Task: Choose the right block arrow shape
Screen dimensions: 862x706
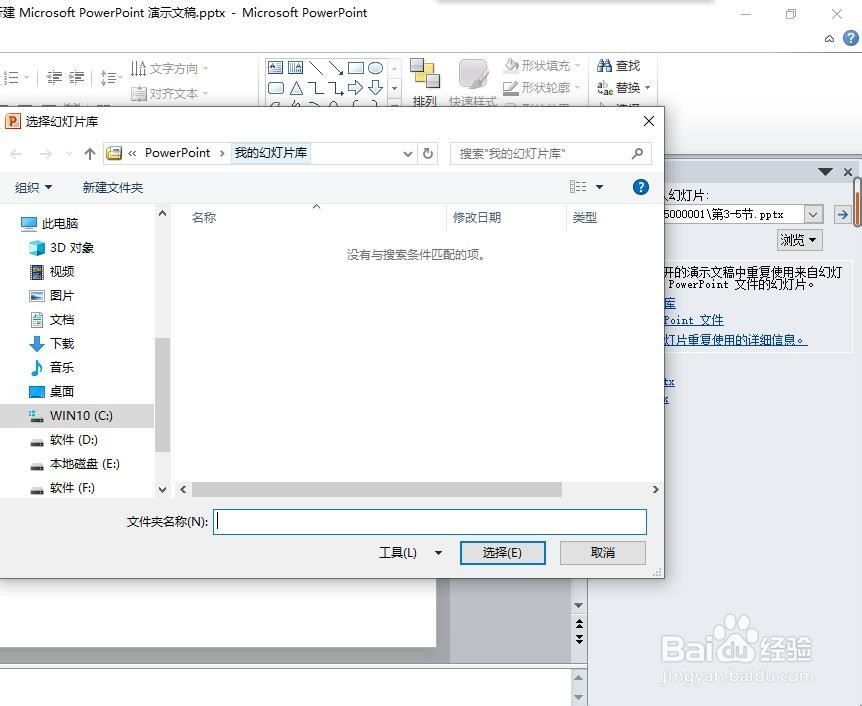Action: (356, 87)
